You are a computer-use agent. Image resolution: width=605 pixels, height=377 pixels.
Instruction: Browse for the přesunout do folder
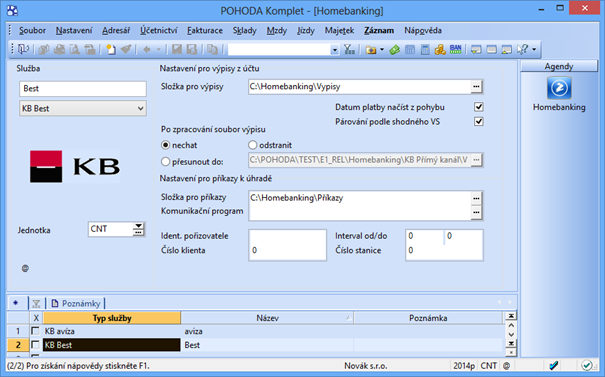pos(477,160)
